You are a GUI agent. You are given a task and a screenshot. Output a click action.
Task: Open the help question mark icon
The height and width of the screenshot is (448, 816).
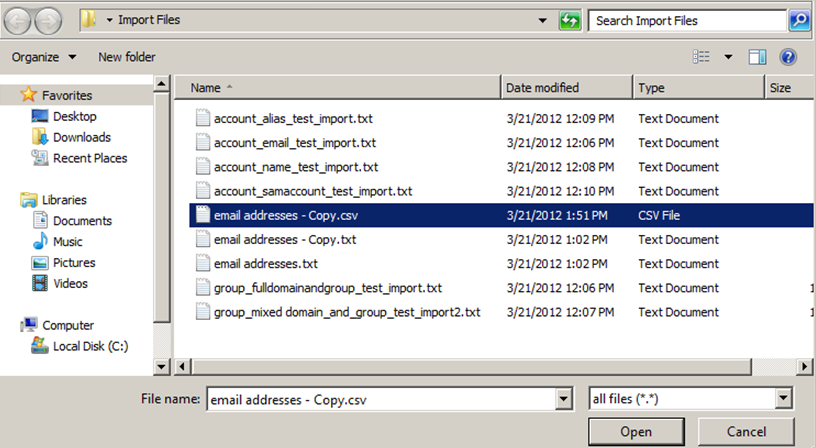(787, 57)
